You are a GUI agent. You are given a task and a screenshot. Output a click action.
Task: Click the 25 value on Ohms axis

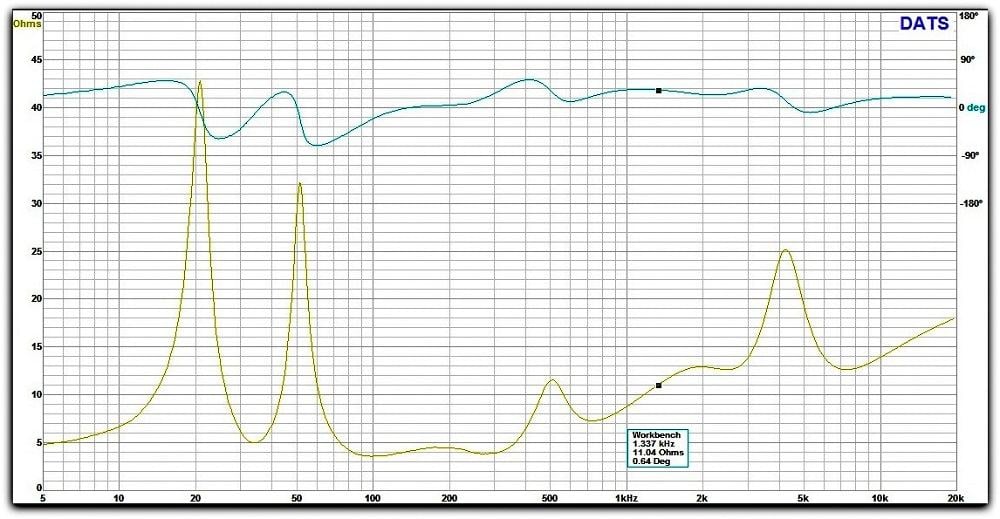36,251
